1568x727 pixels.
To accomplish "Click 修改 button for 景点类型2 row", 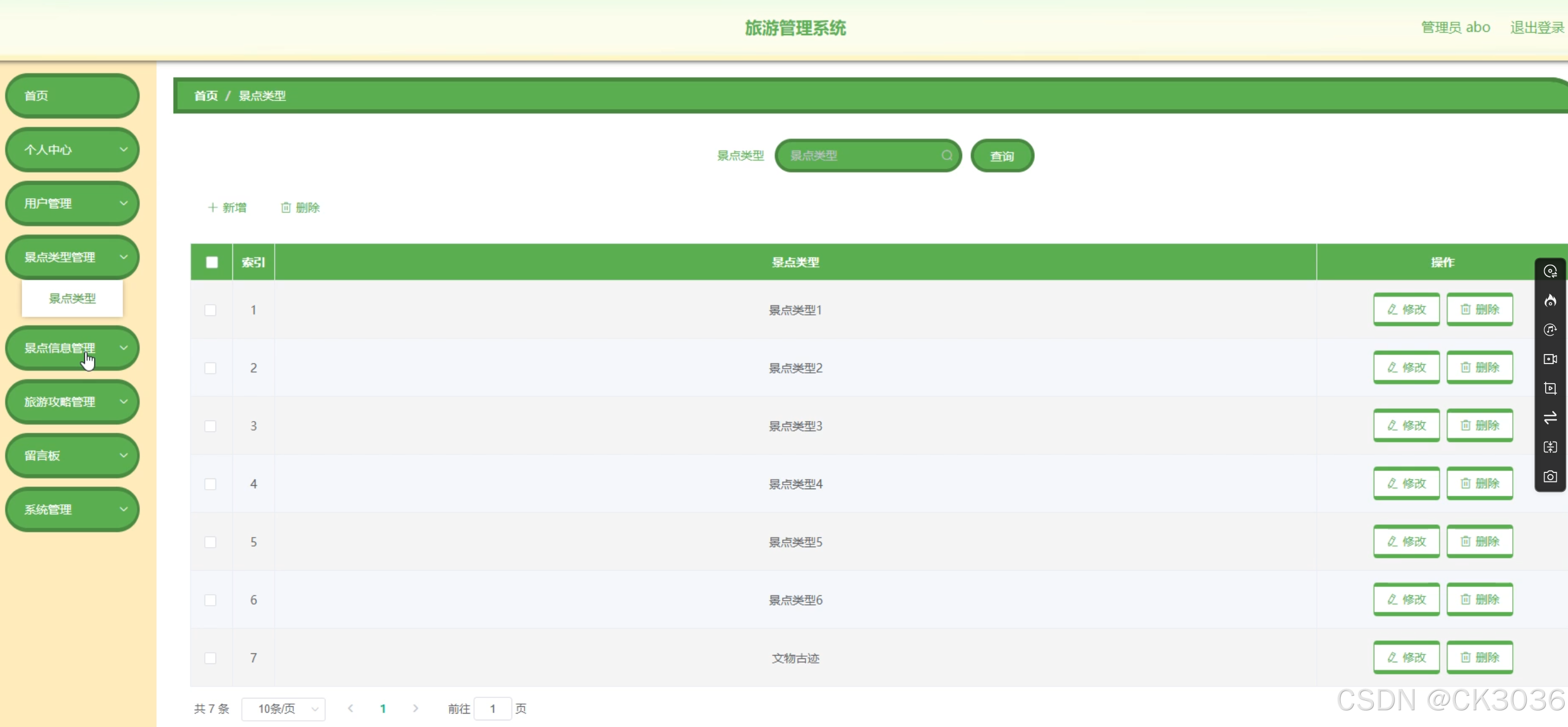I will click(1406, 368).
